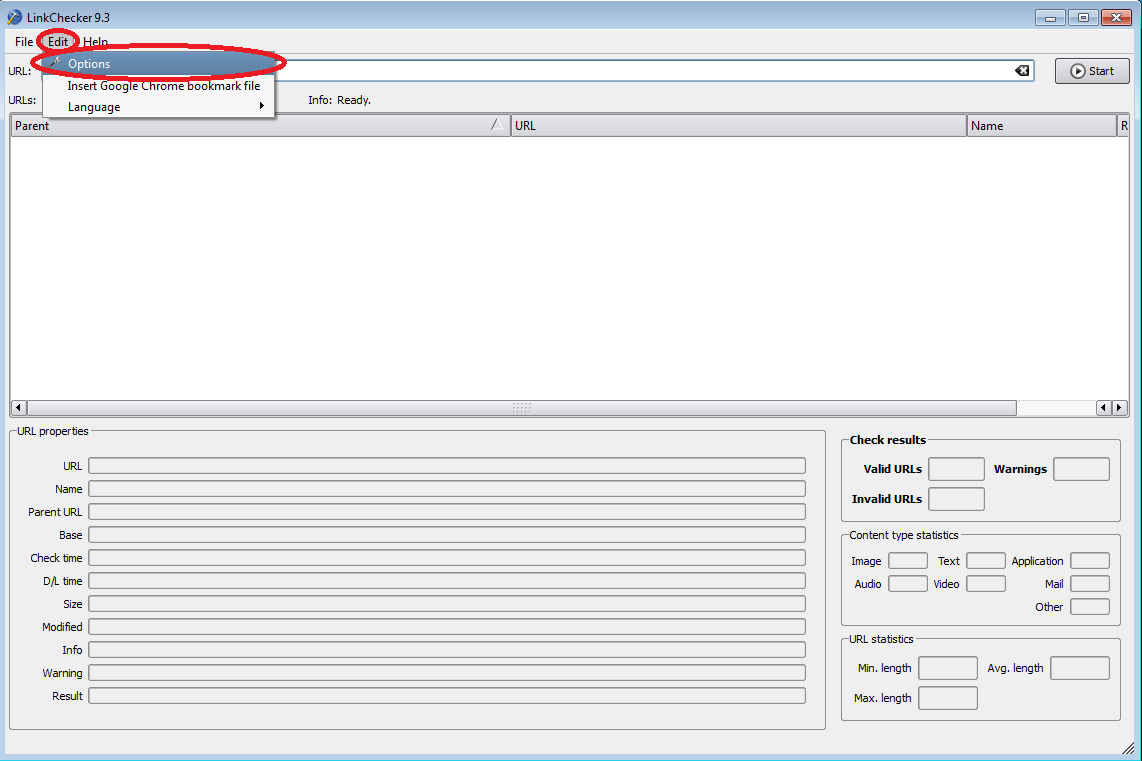Open the File menu

pos(24,42)
